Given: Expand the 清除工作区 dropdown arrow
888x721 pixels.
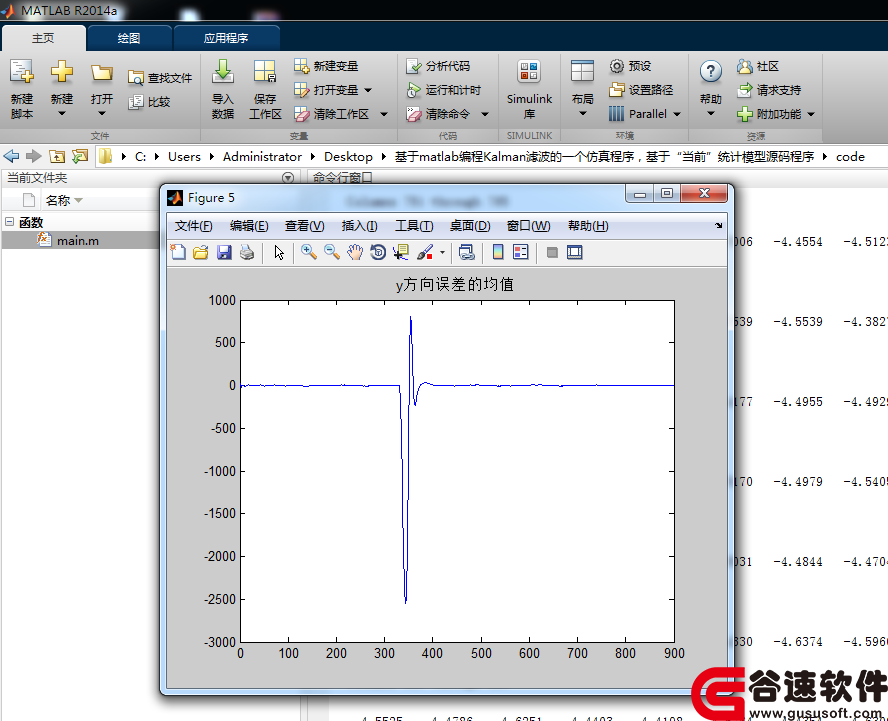Looking at the screenshot, I should point(384,114).
